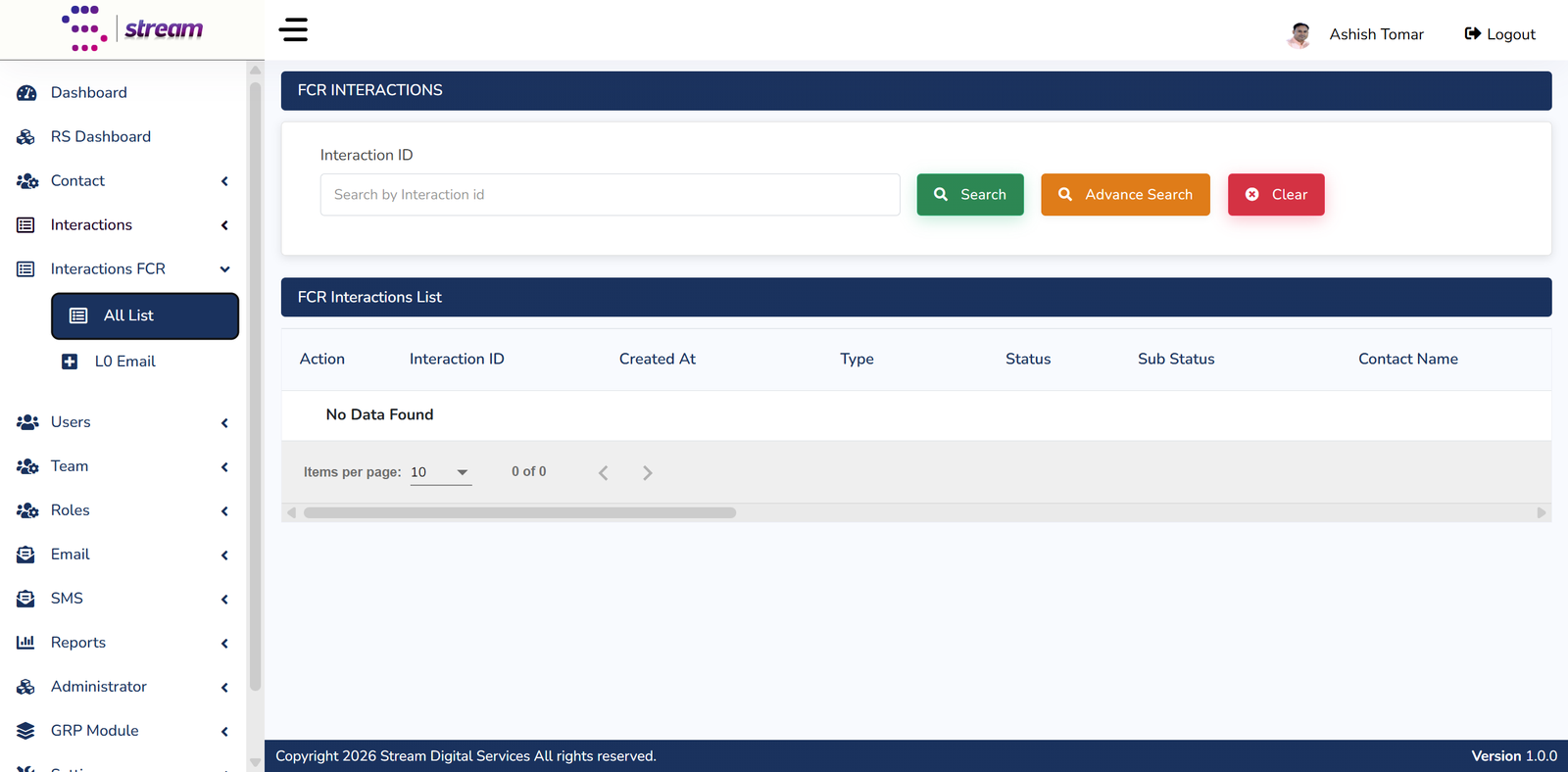Expand the Email submenu chevron
1568x772 pixels.
pyautogui.click(x=224, y=555)
